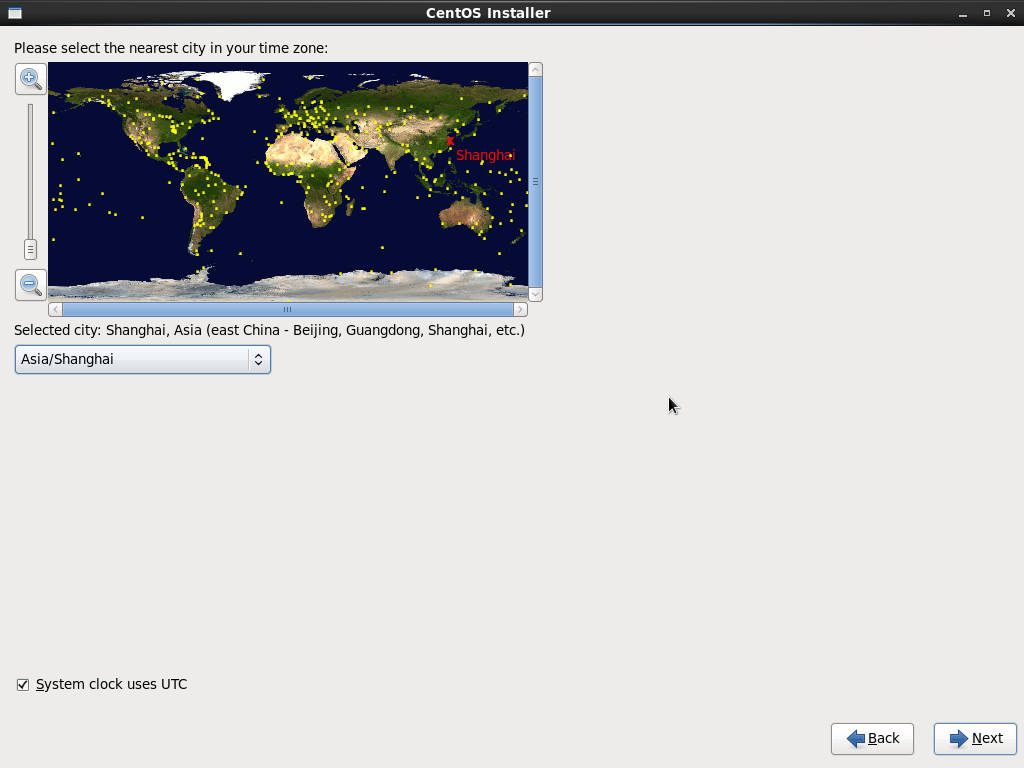Click the map zoom slider handle
Image resolution: width=1024 pixels, height=768 pixels.
(30, 249)
